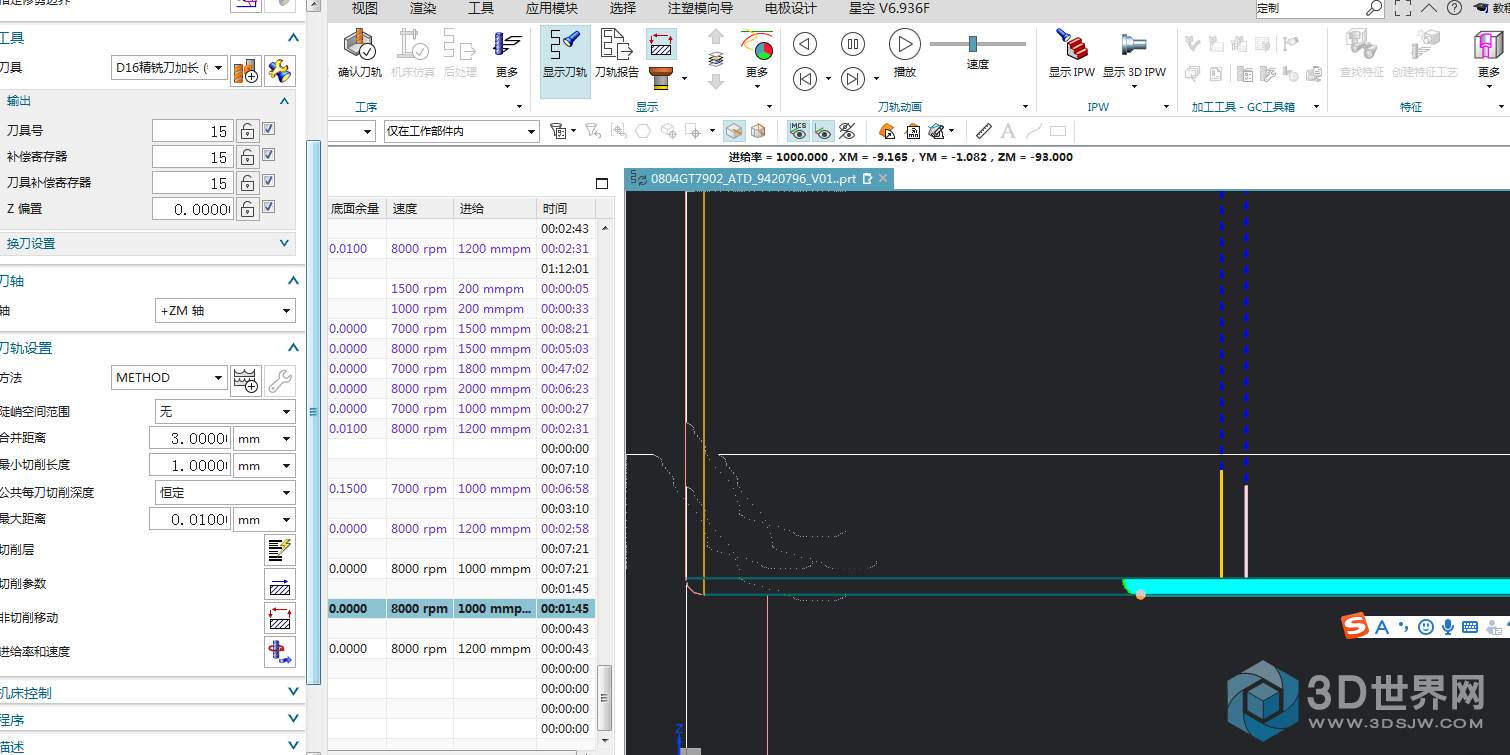Image resolution: width=1510 pixels, height=755 pixels.
Task: Open the 公共每刀切削深度 恒定 dropdown
Action: [x=225, y=492]
